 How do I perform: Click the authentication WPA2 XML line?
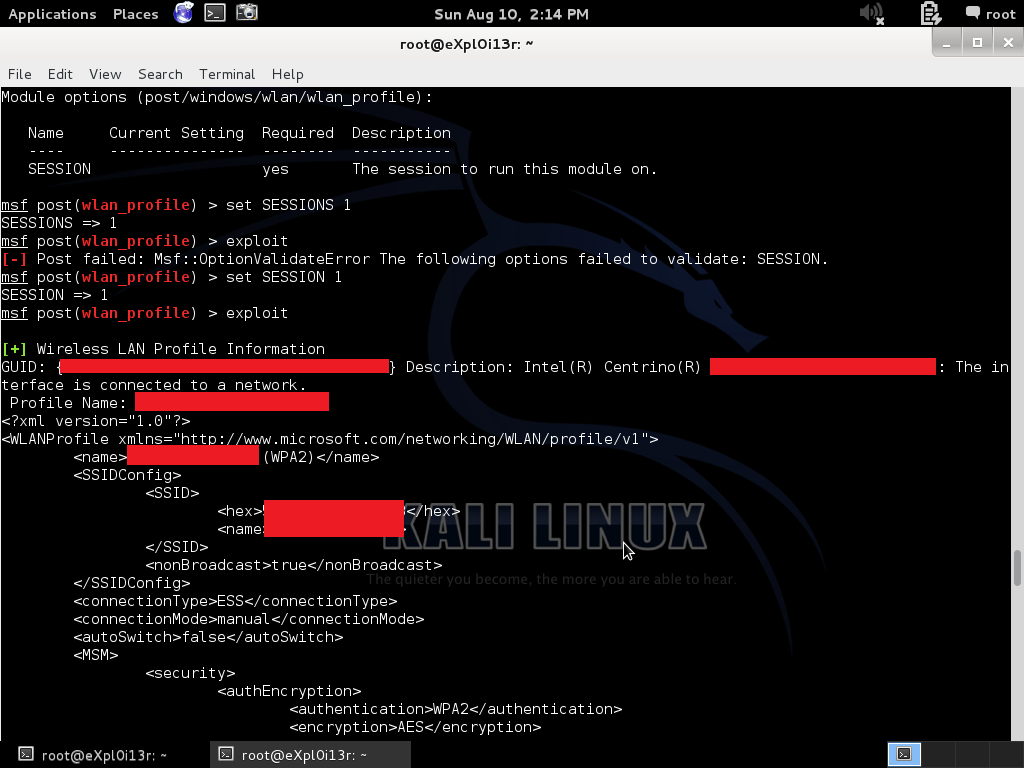(x=456, y=709)
